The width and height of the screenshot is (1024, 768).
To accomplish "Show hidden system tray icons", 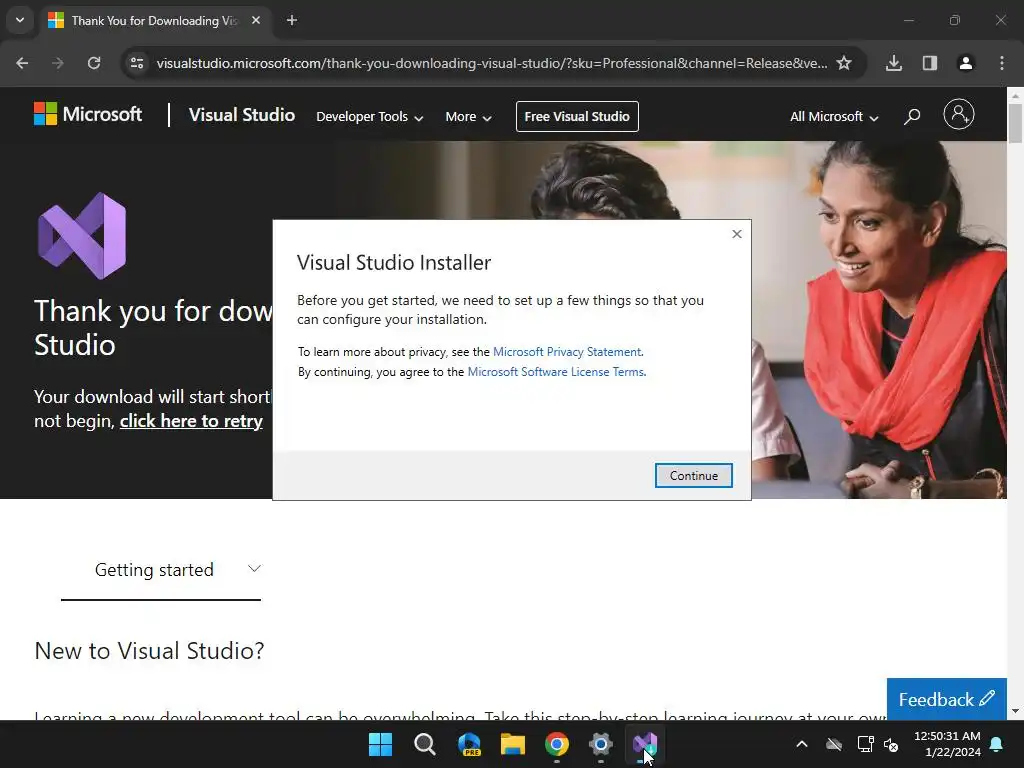I will point(802,744).
